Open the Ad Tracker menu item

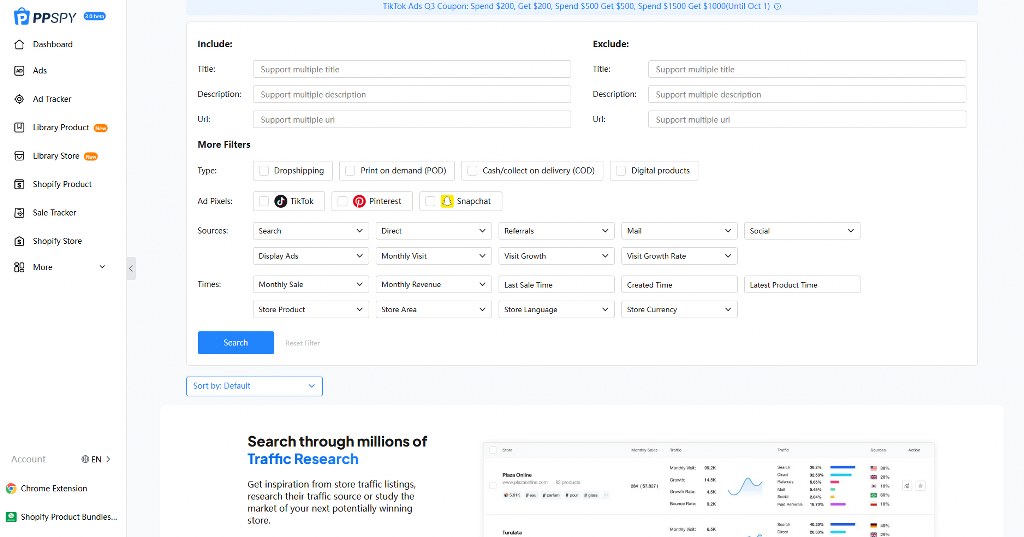point(52,99)
